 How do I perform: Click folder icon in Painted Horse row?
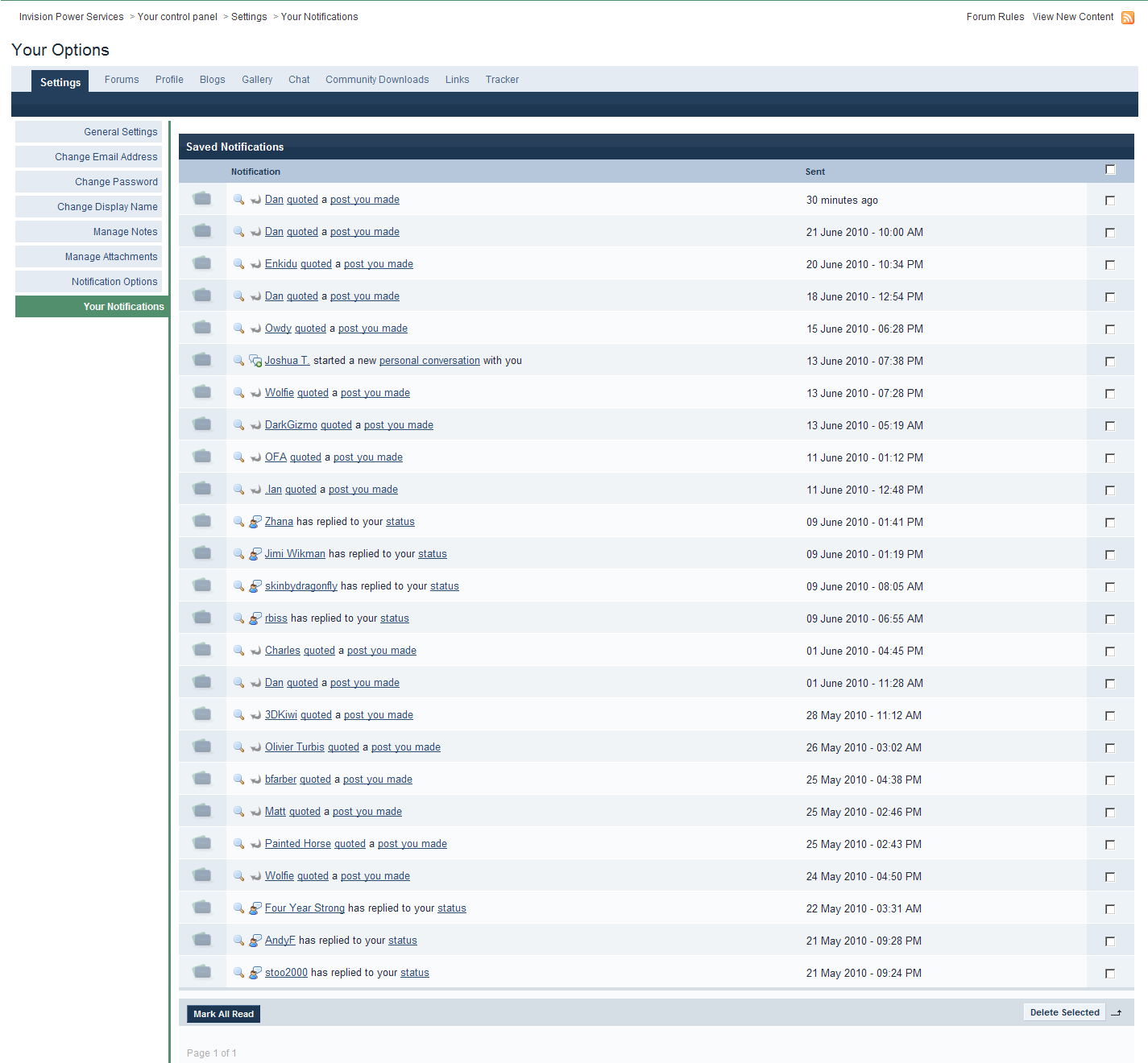tap(202, 842)
